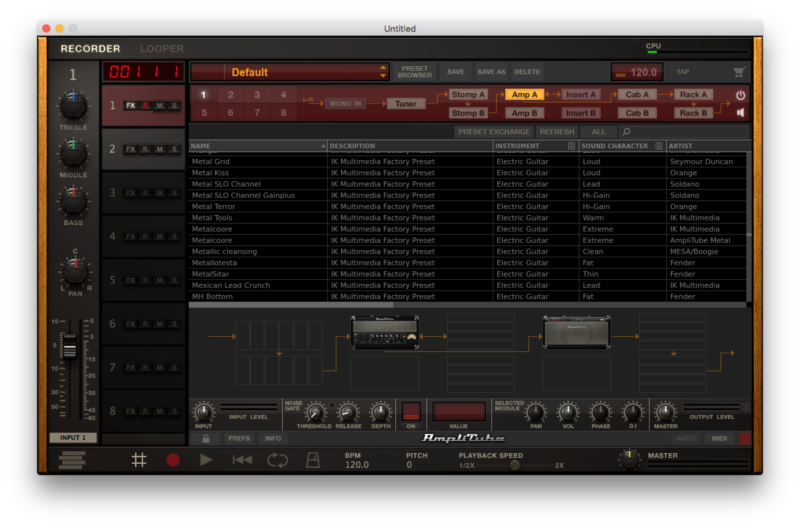
Task: Click the MIDDLE knob
Action: [73, 153]
